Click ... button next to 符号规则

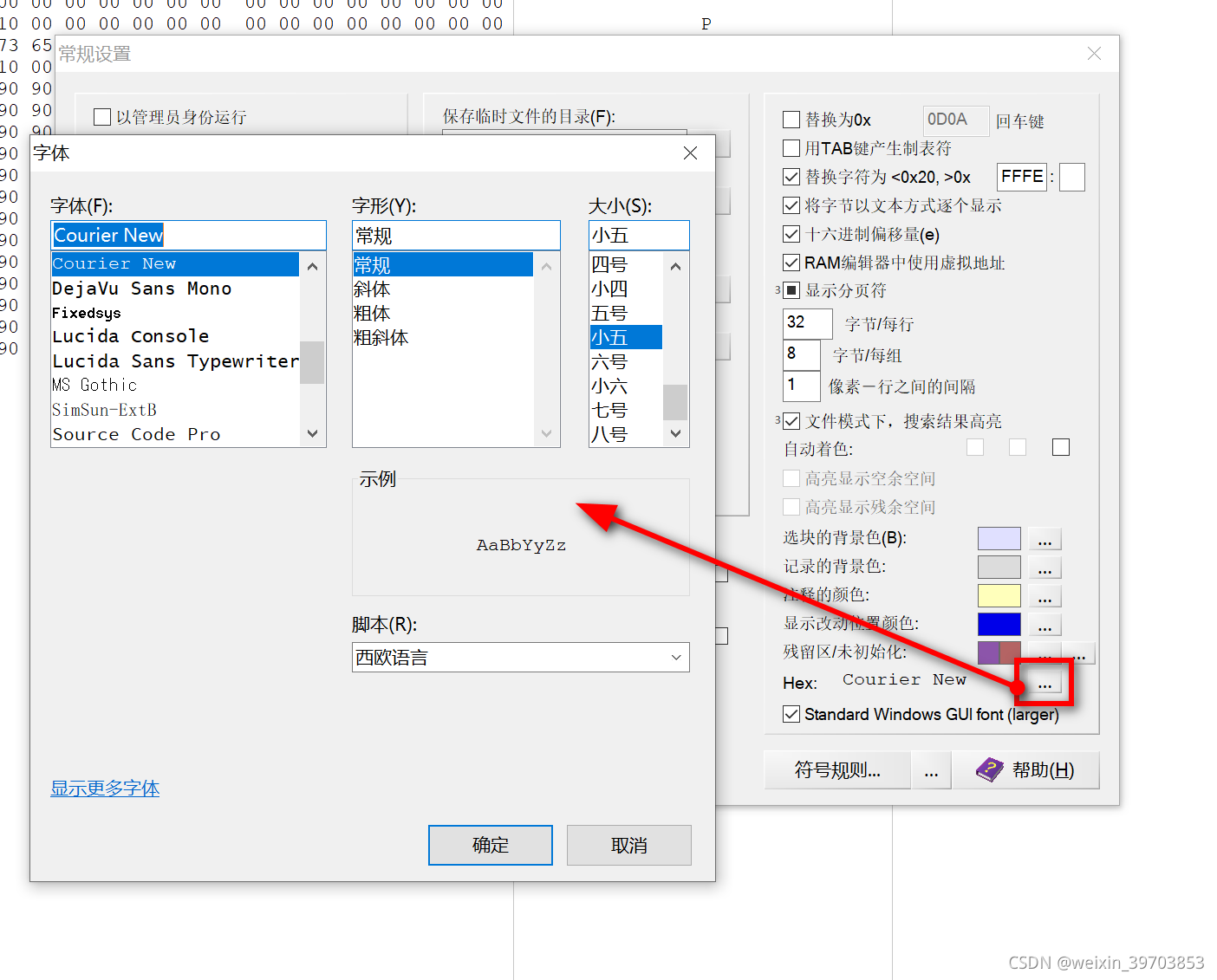click(931, 769)
